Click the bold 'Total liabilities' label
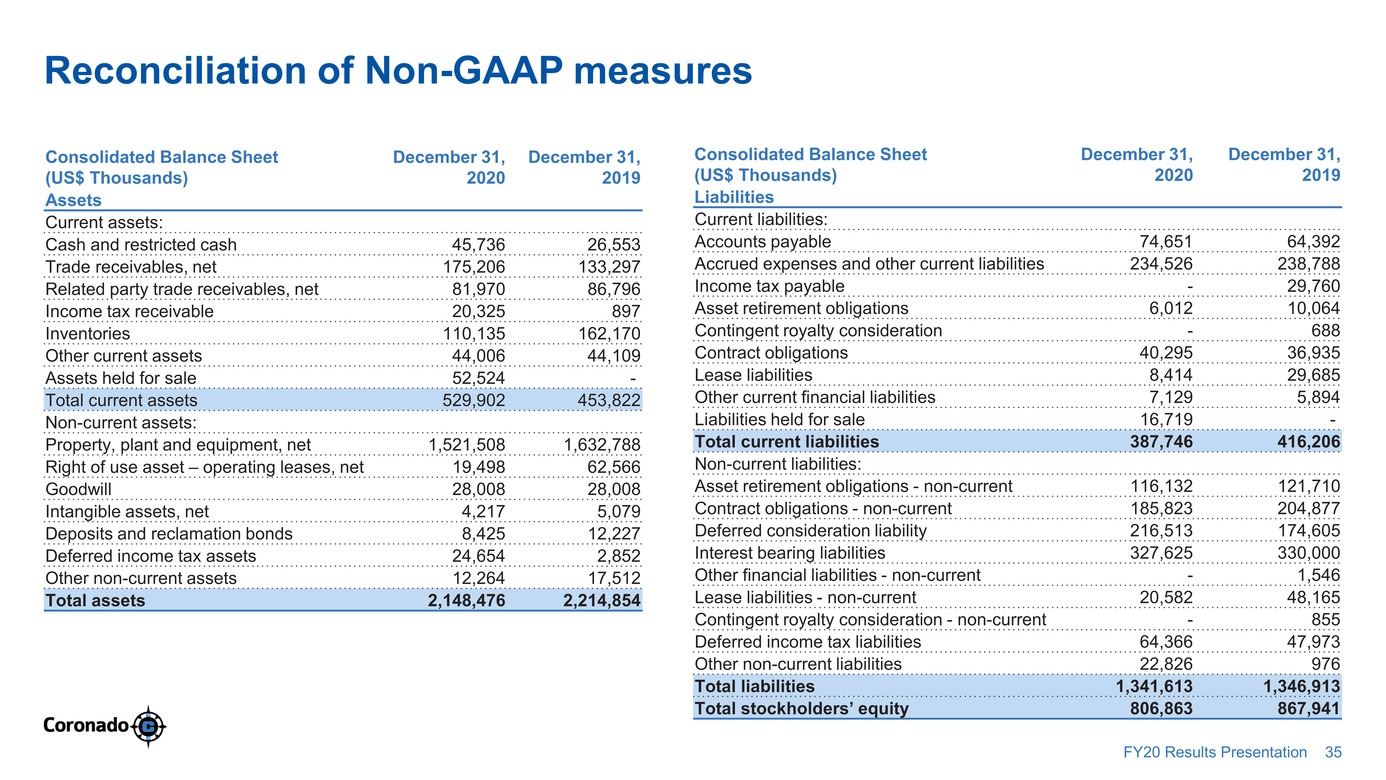Screen dimensions: 1386x780 [x=754, y=686]
